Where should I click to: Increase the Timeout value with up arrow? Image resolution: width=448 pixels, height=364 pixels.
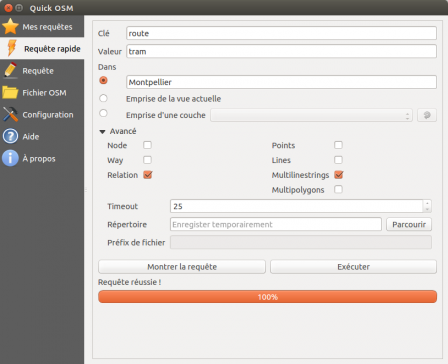[427, 203]
